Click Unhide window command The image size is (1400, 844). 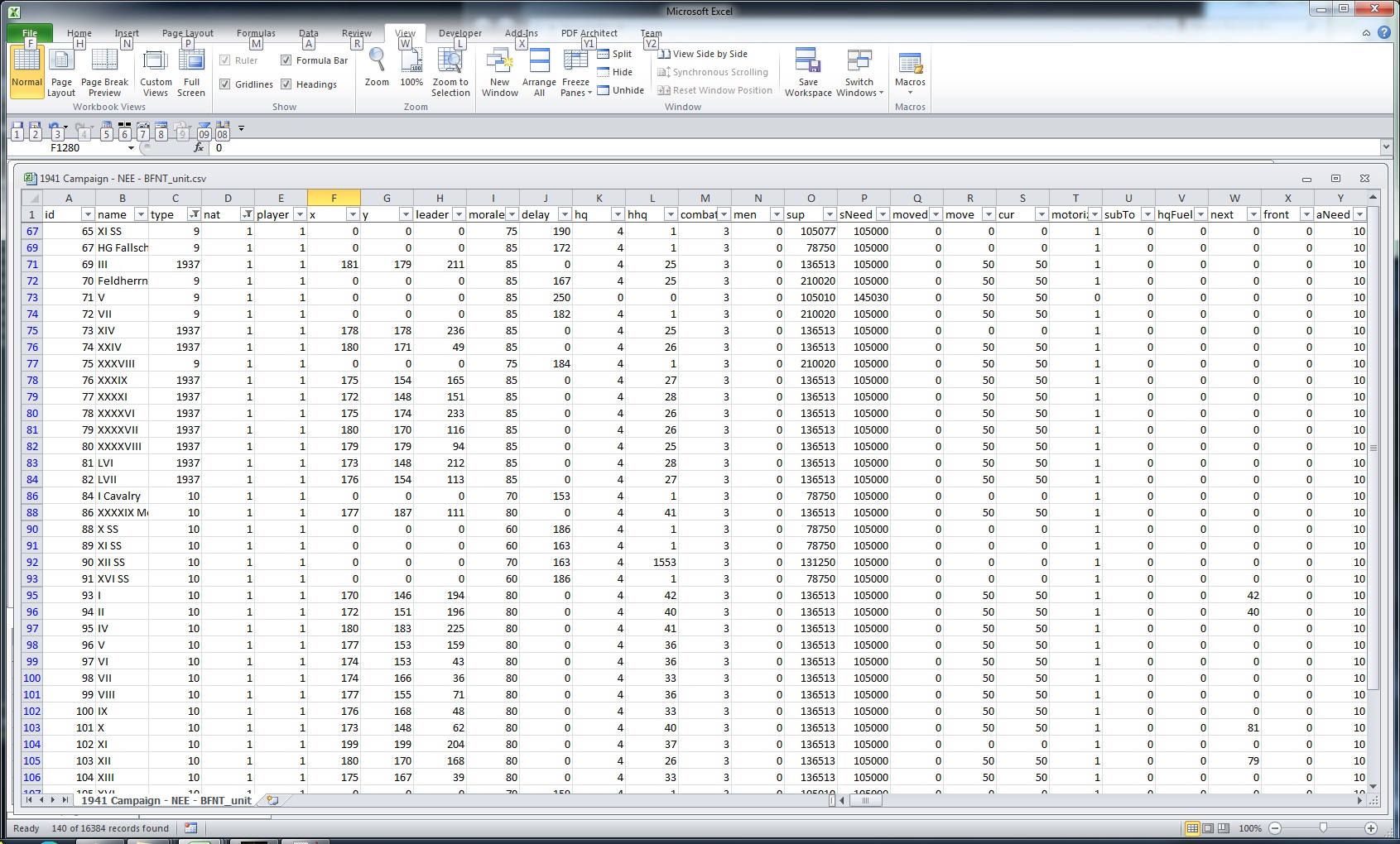coord(621,90)
